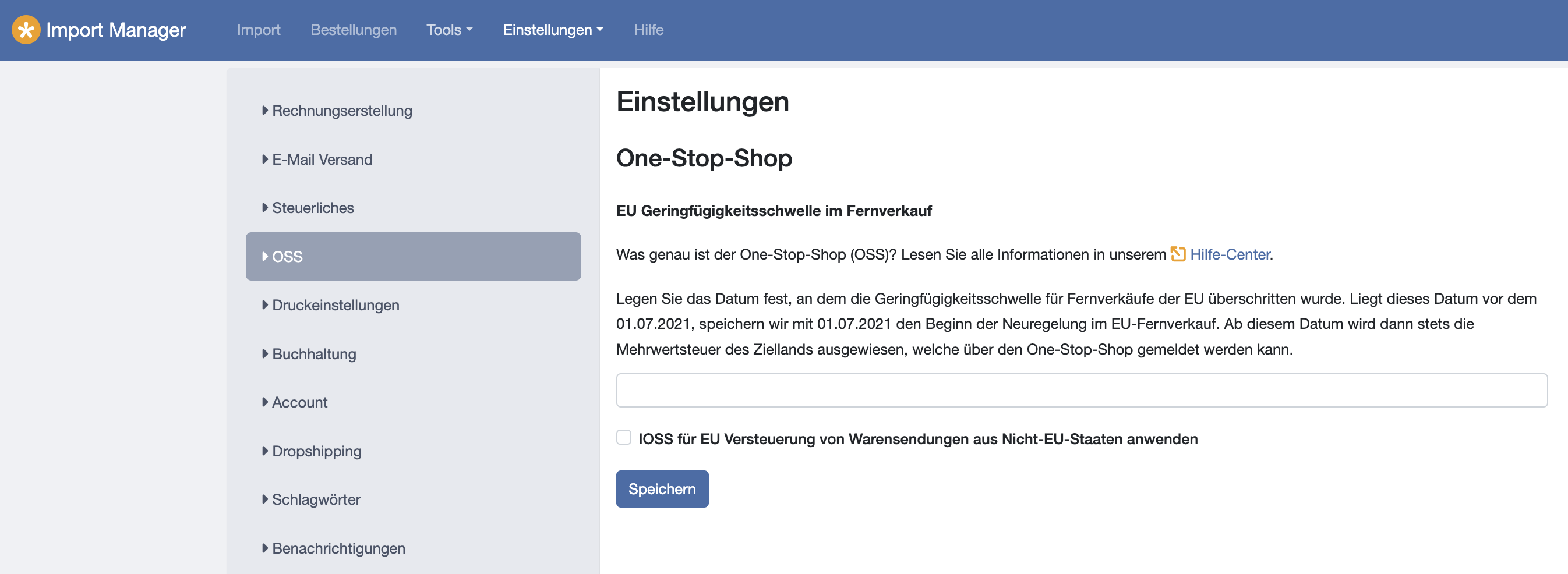Open the Tools dropdown menu
The width and height of the screenshot is (1568, 574).
point(449,30)
